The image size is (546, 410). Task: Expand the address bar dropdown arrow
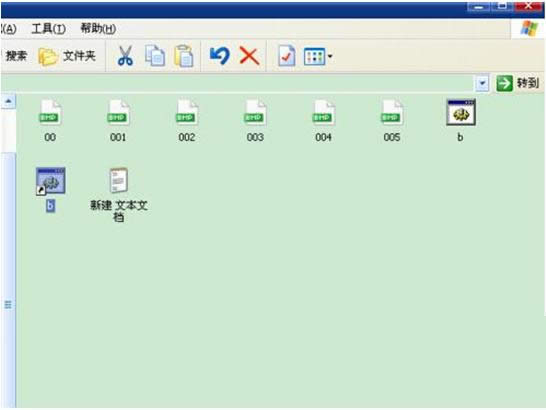point(482,84)
